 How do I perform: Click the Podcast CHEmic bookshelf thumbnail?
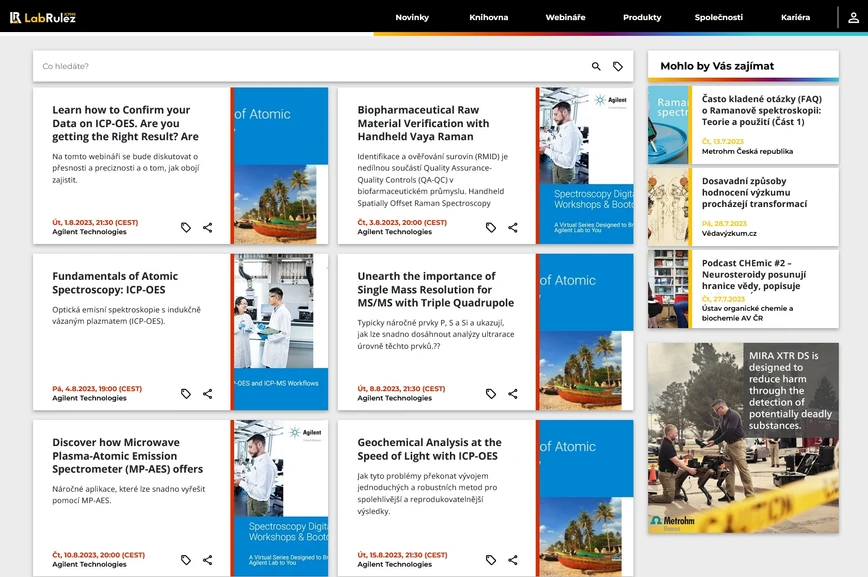(x=668, y=288)
